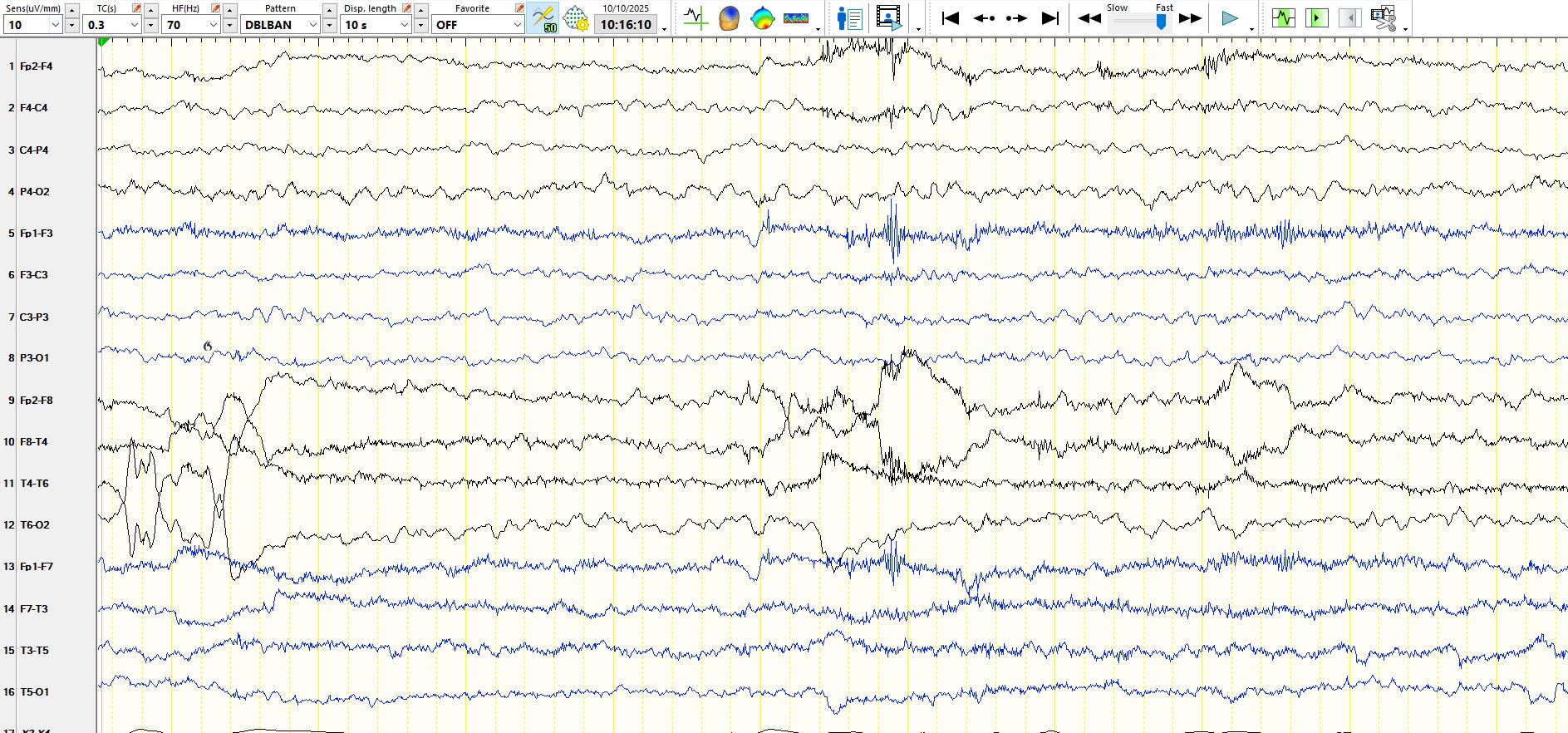Select the Fp1-F7 channel label
This screenshot has height=733, width=1568.
[x=36, y=567]
